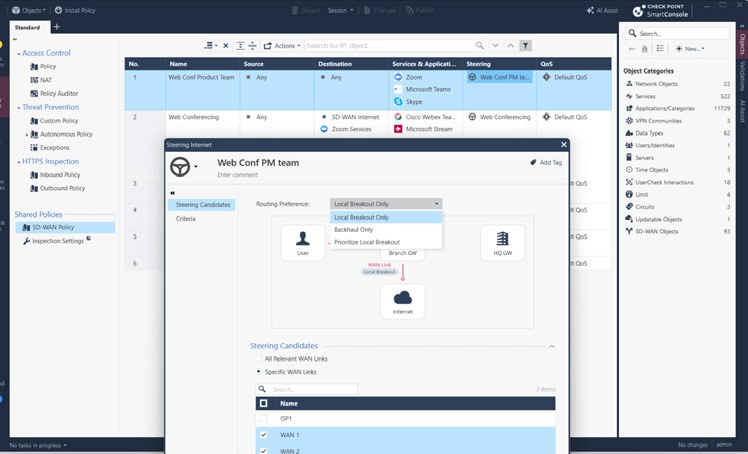Screen dimensions: 748x454
Task: Open the Session dropdown
Action: click(340, 10)
